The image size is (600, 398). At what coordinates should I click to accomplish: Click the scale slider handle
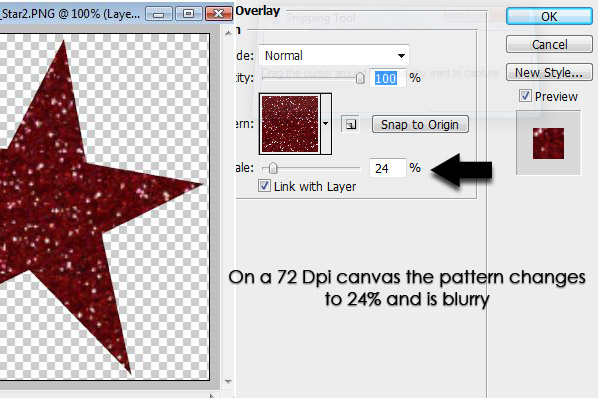272,168
